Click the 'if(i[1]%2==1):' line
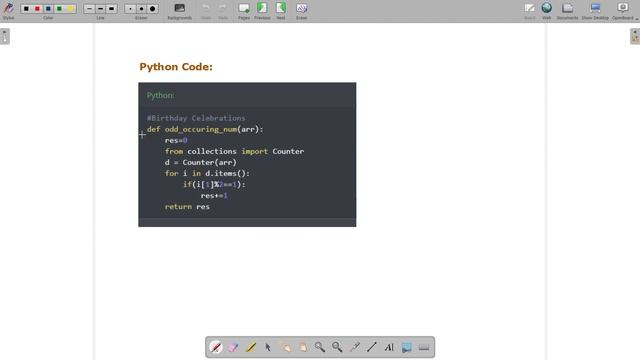 click(x=214, y=184)
